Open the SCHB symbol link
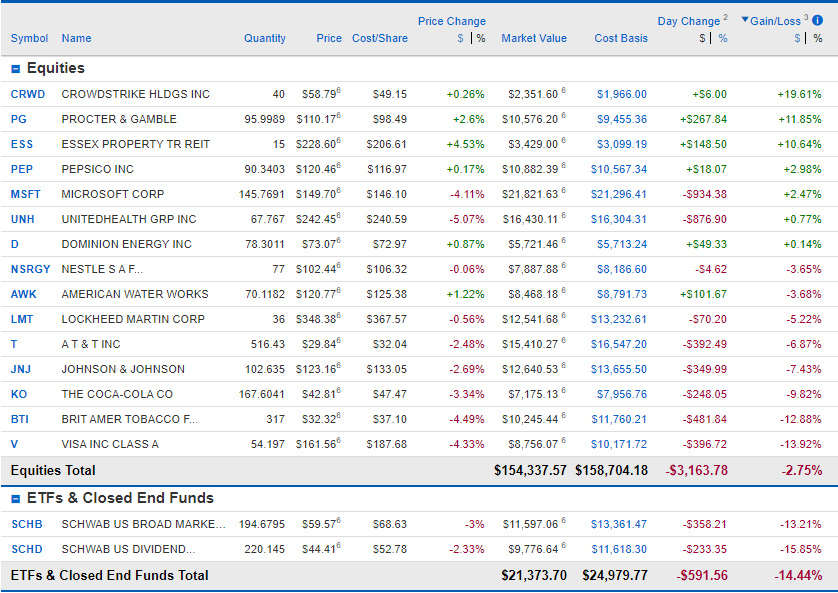The width and height of the screenshot is (838, 593). (x=27, y=525)
